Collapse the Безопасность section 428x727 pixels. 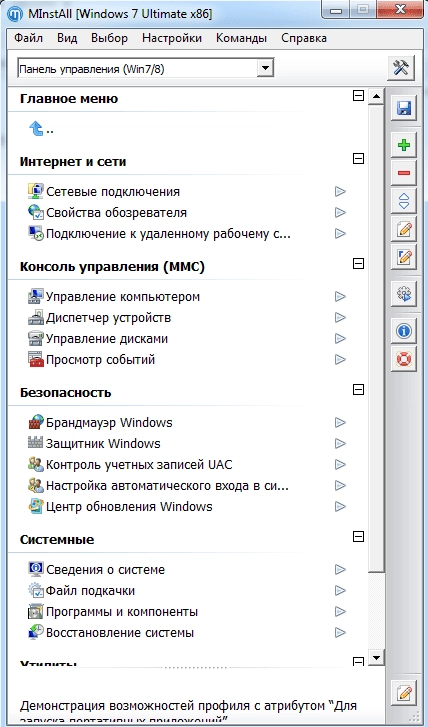pos(358,389)
